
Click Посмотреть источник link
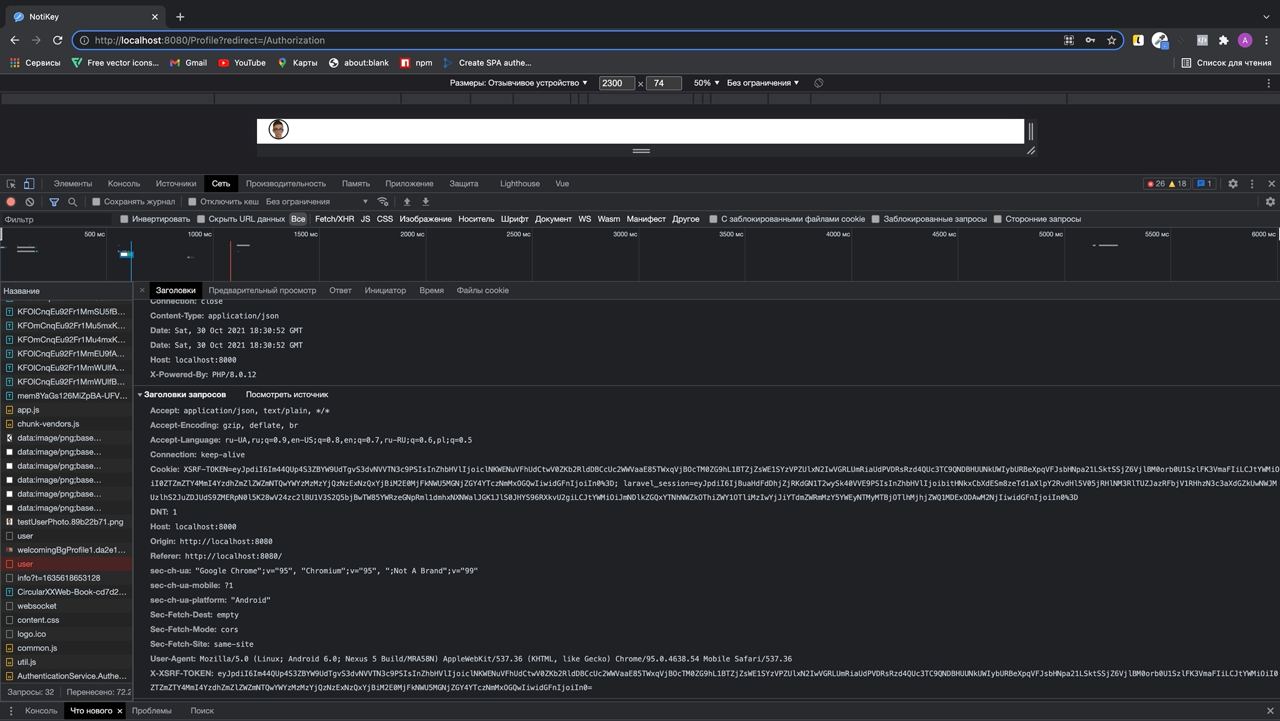click(287, 395)
